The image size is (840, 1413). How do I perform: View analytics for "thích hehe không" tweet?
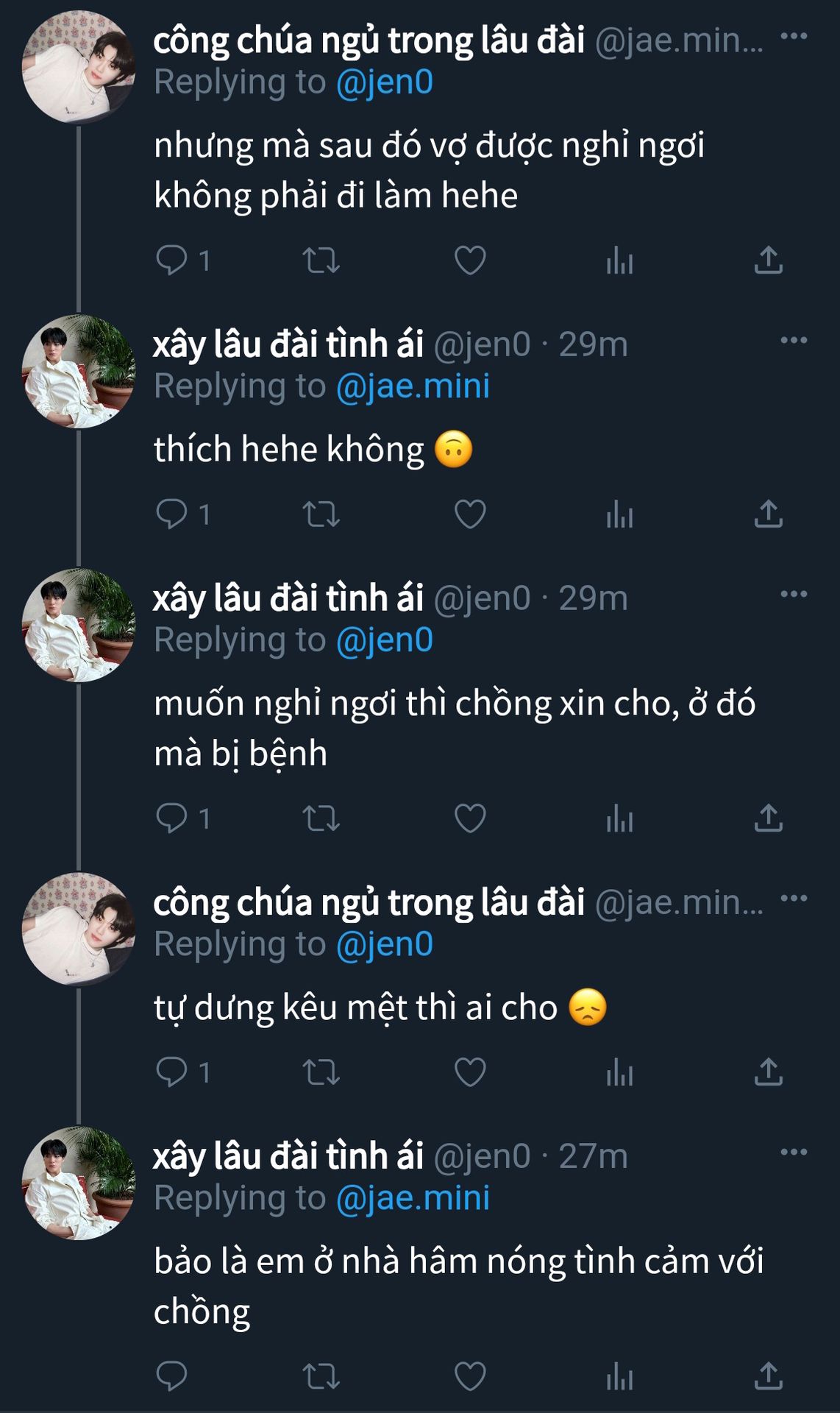(x=619, y=514)
